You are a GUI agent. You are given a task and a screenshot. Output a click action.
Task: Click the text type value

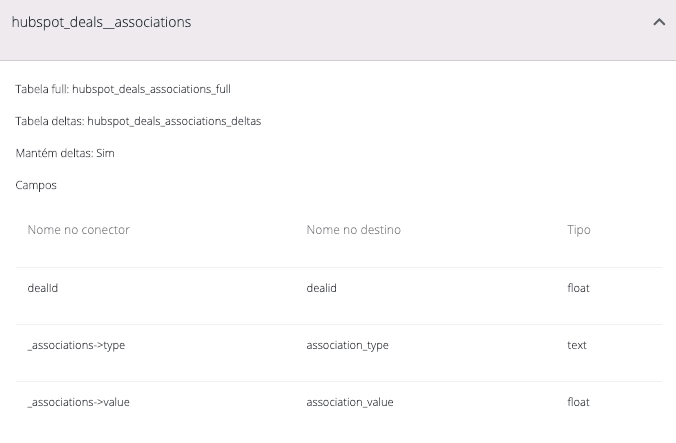577,345
